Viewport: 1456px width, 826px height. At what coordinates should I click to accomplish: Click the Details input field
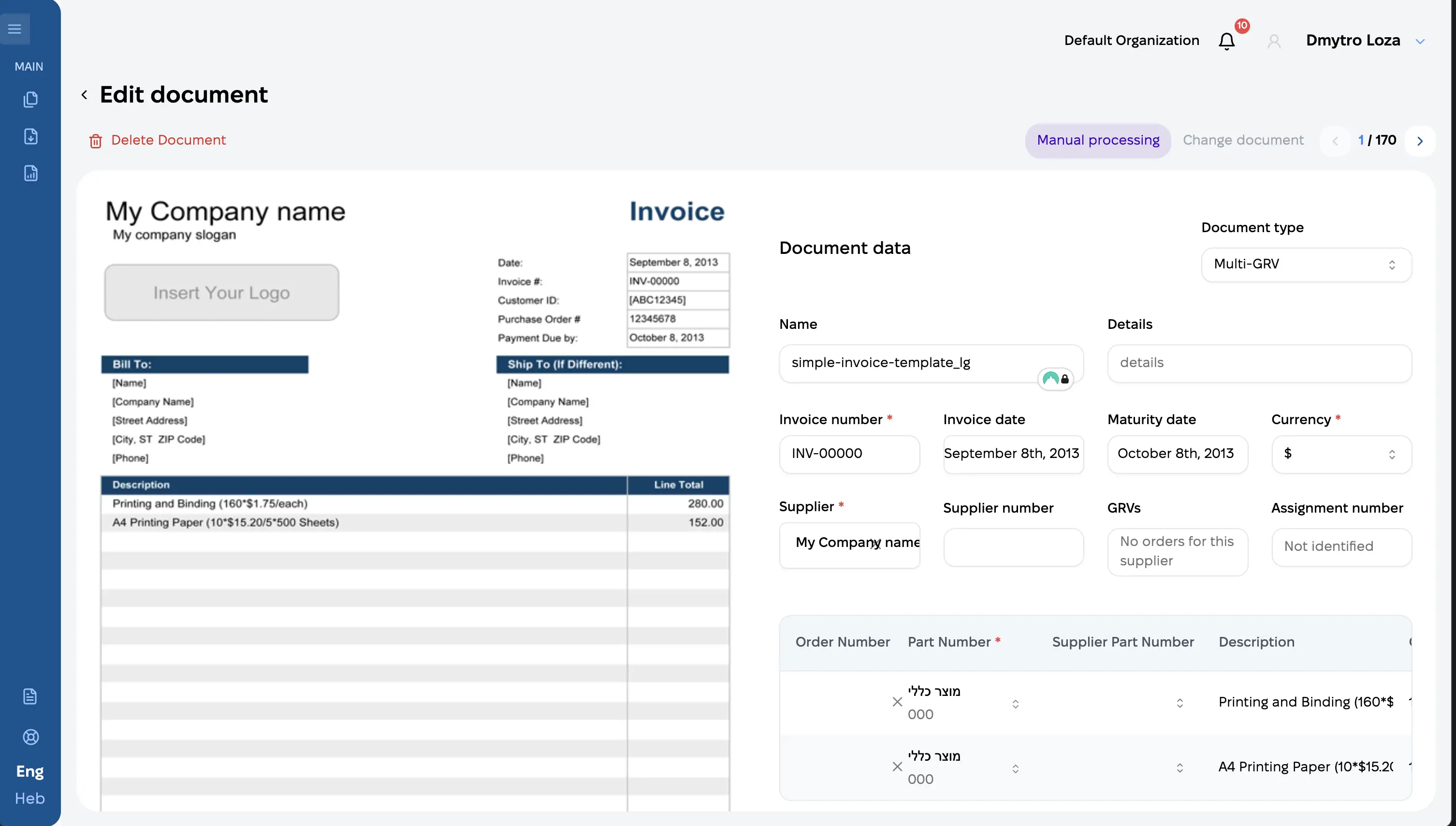pos(1259,363)
